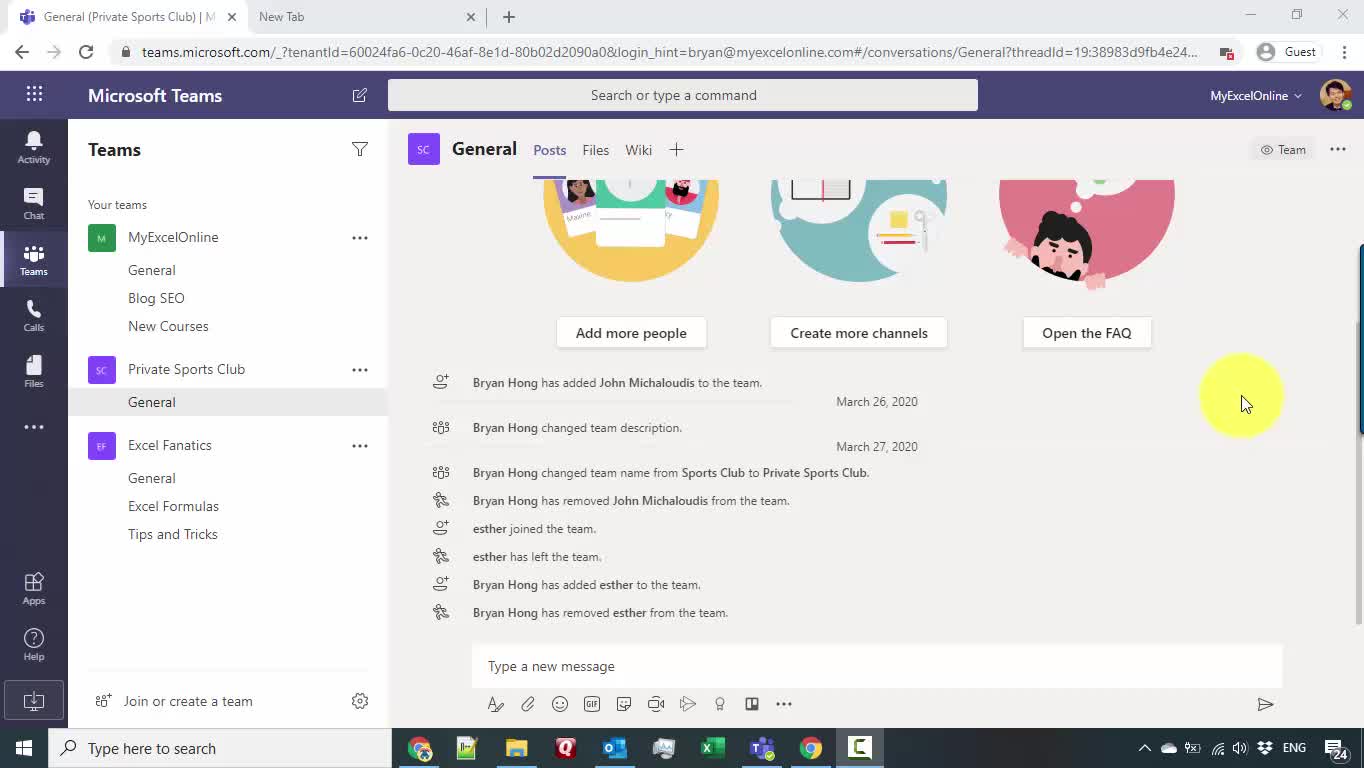Open the teams filter funnel
This screenshot has height=768, width=1364.
point(360,149)
